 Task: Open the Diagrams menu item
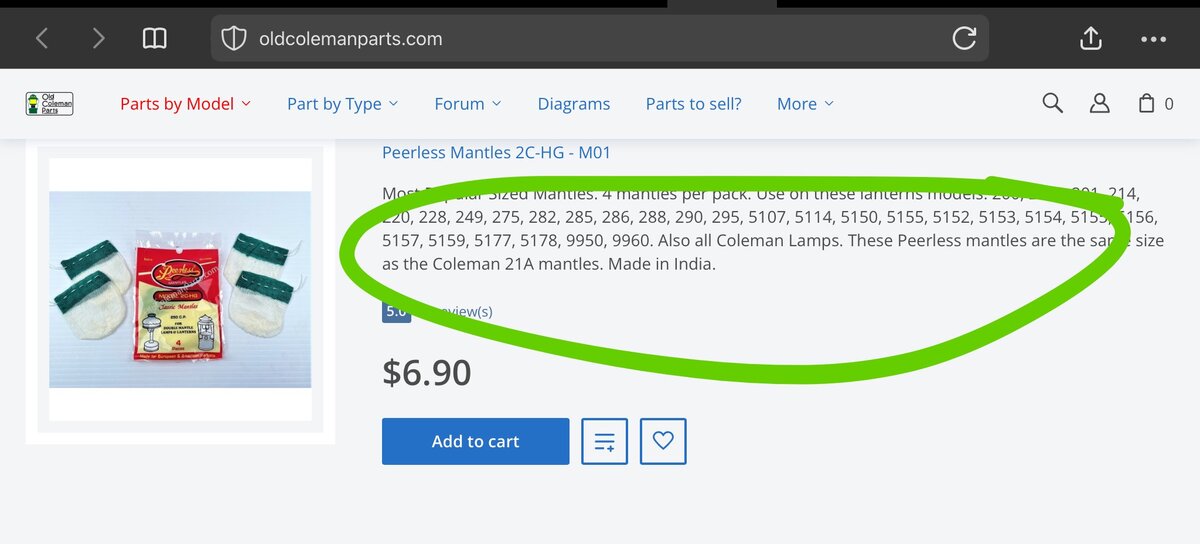click(574, 104)
